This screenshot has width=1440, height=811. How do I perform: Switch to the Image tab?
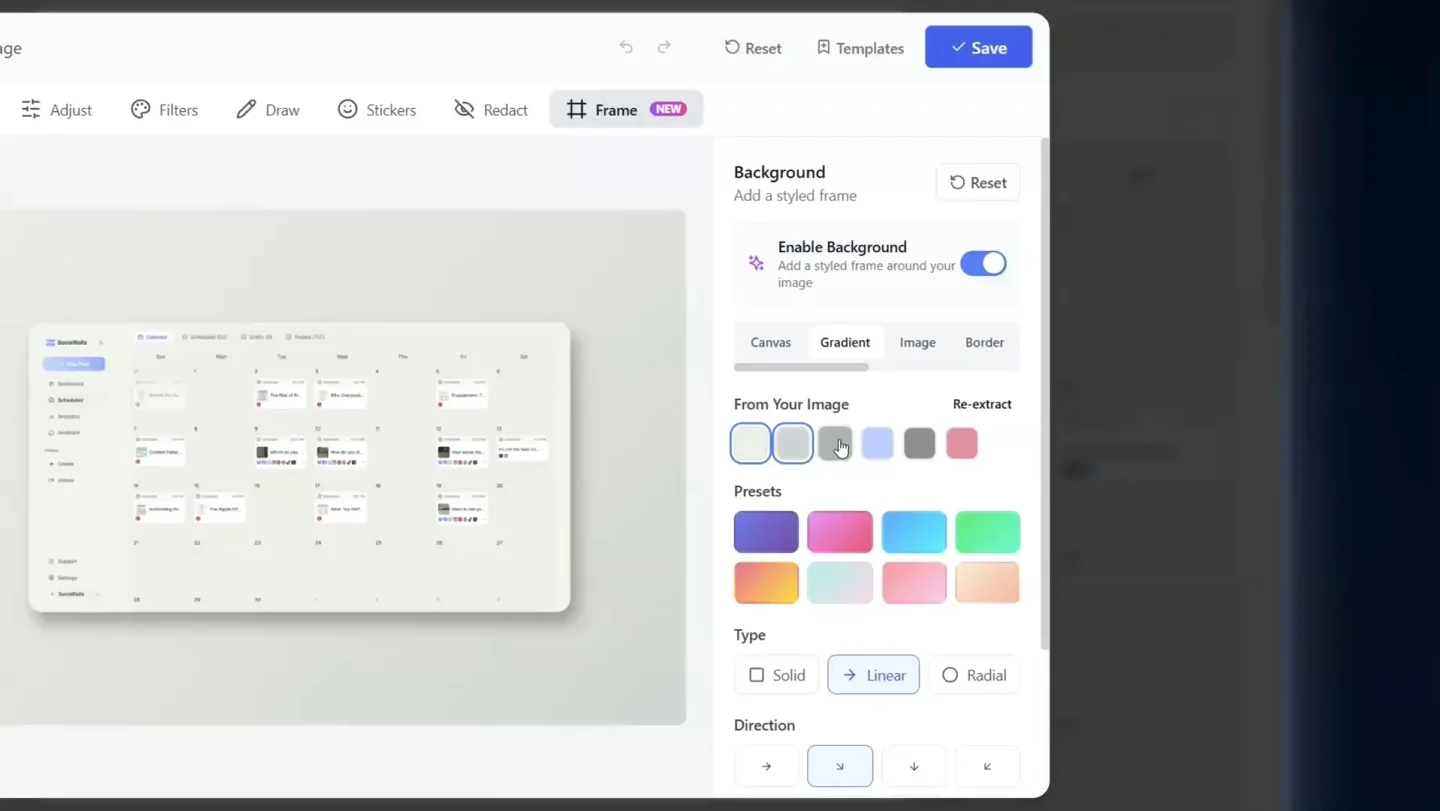917,342
